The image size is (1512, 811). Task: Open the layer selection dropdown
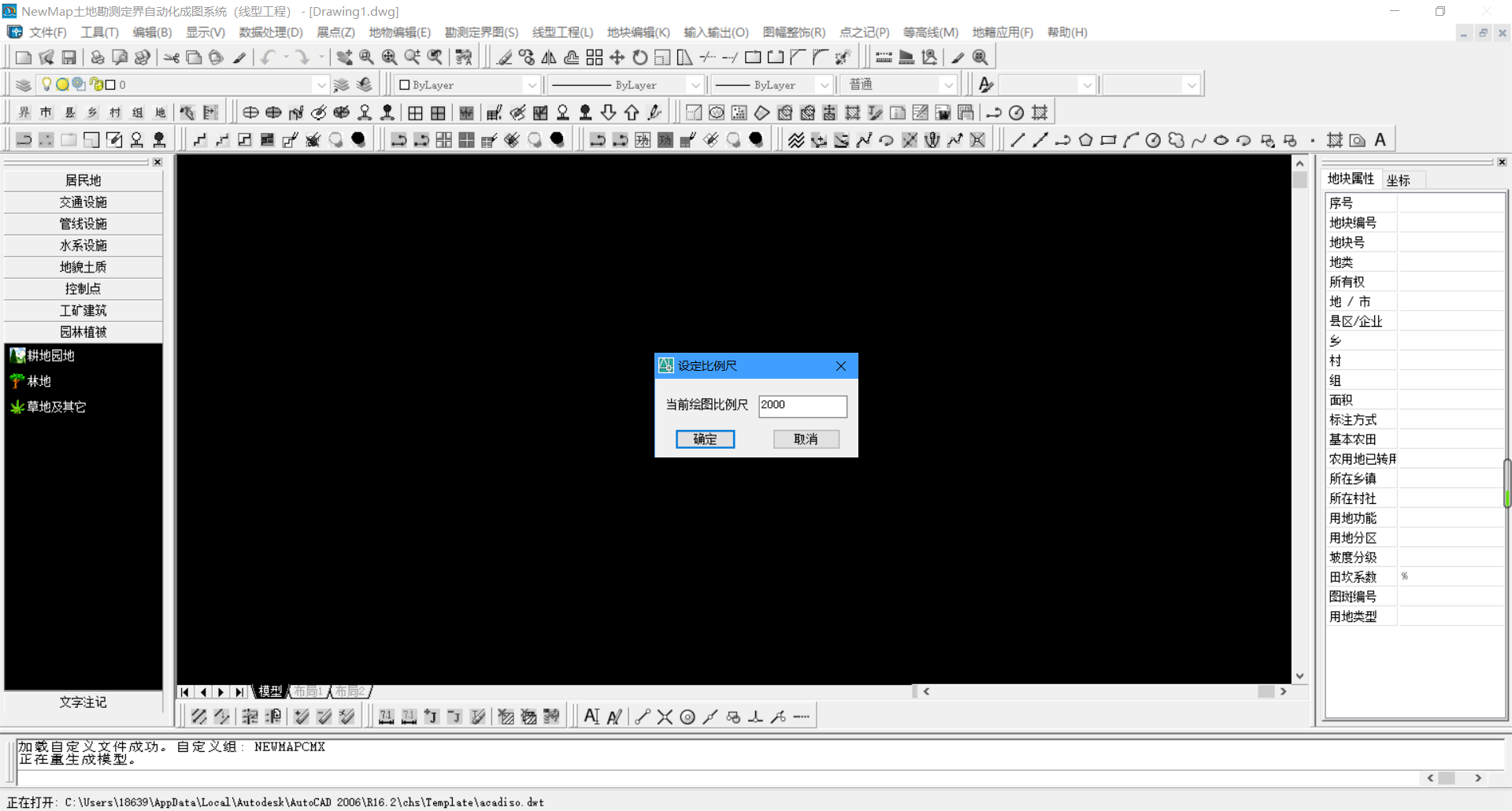[321, 85]
